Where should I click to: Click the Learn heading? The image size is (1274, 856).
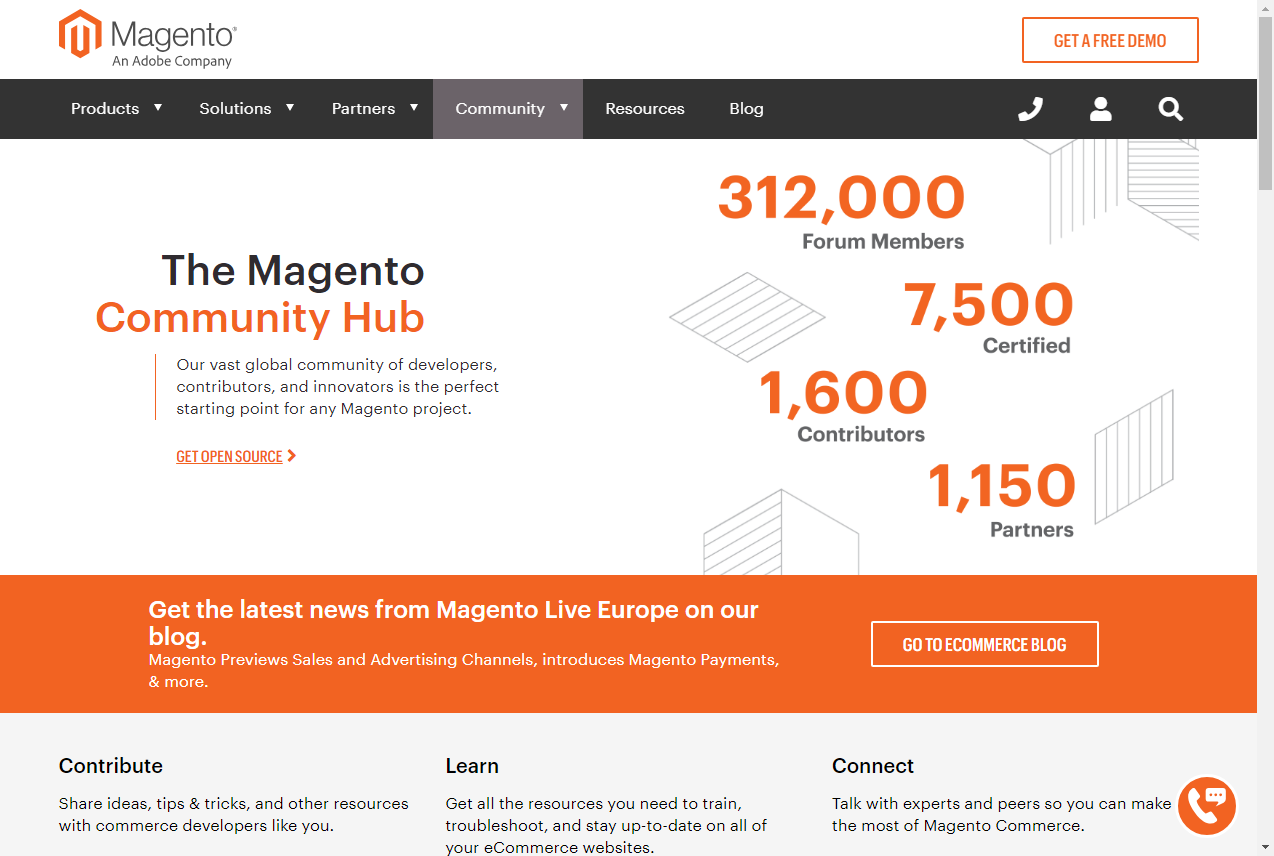472,766
